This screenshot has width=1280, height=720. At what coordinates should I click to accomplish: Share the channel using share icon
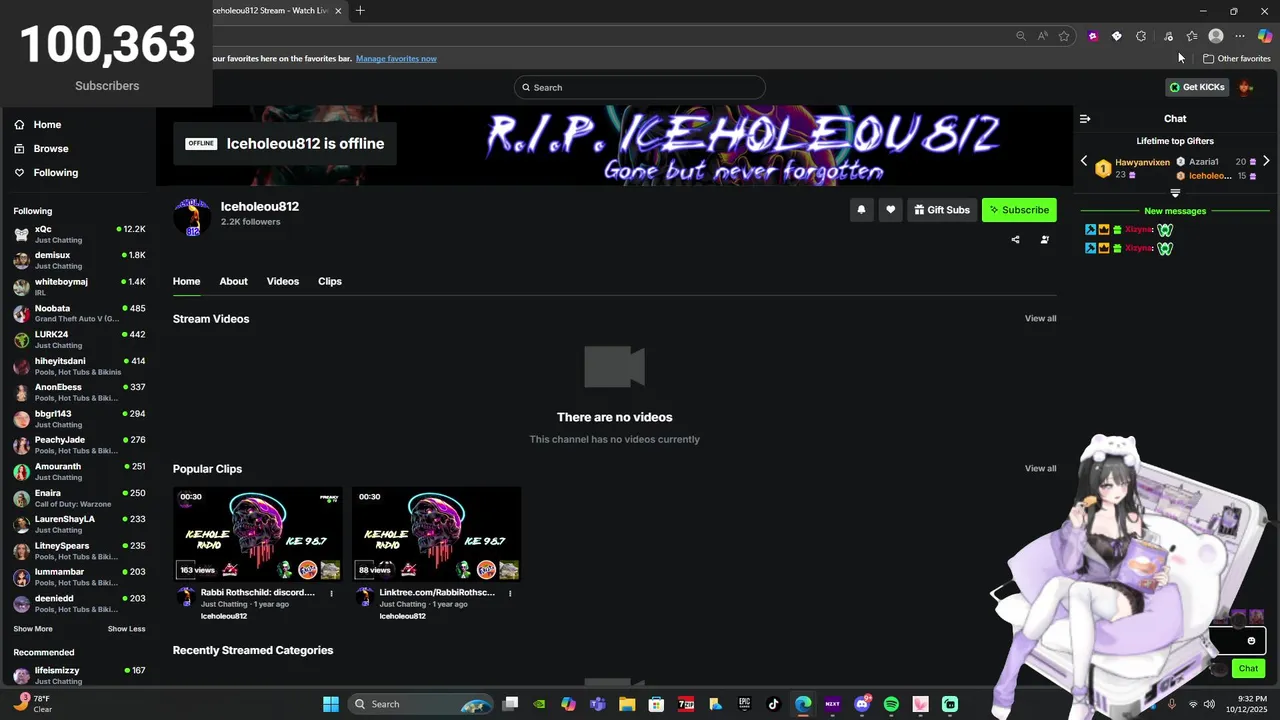tap(1015, 240)
